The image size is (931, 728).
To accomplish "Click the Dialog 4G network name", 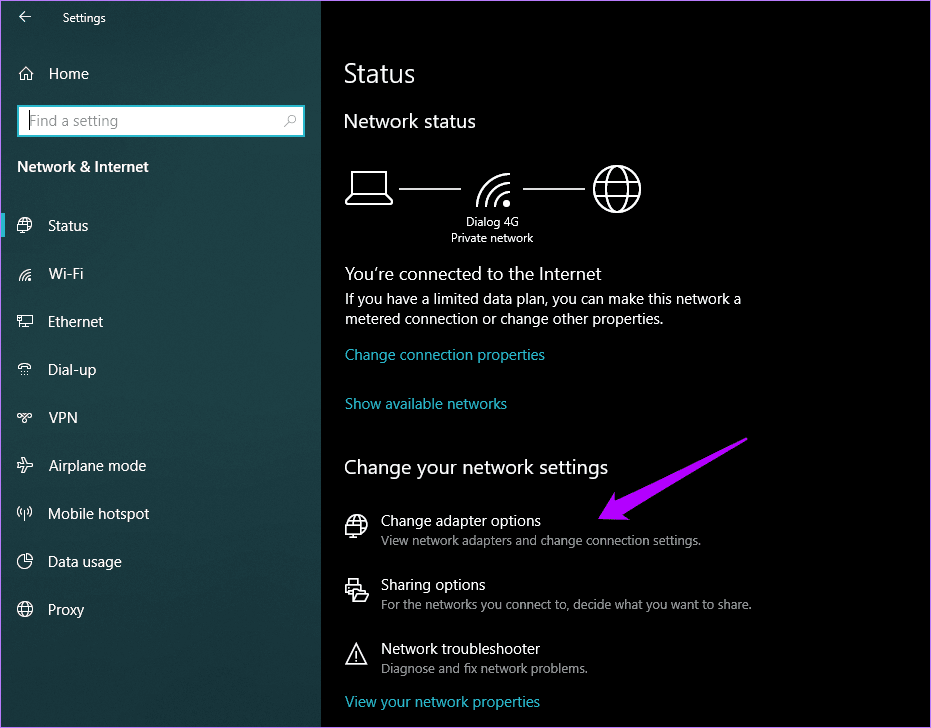I will coord(492,221).
